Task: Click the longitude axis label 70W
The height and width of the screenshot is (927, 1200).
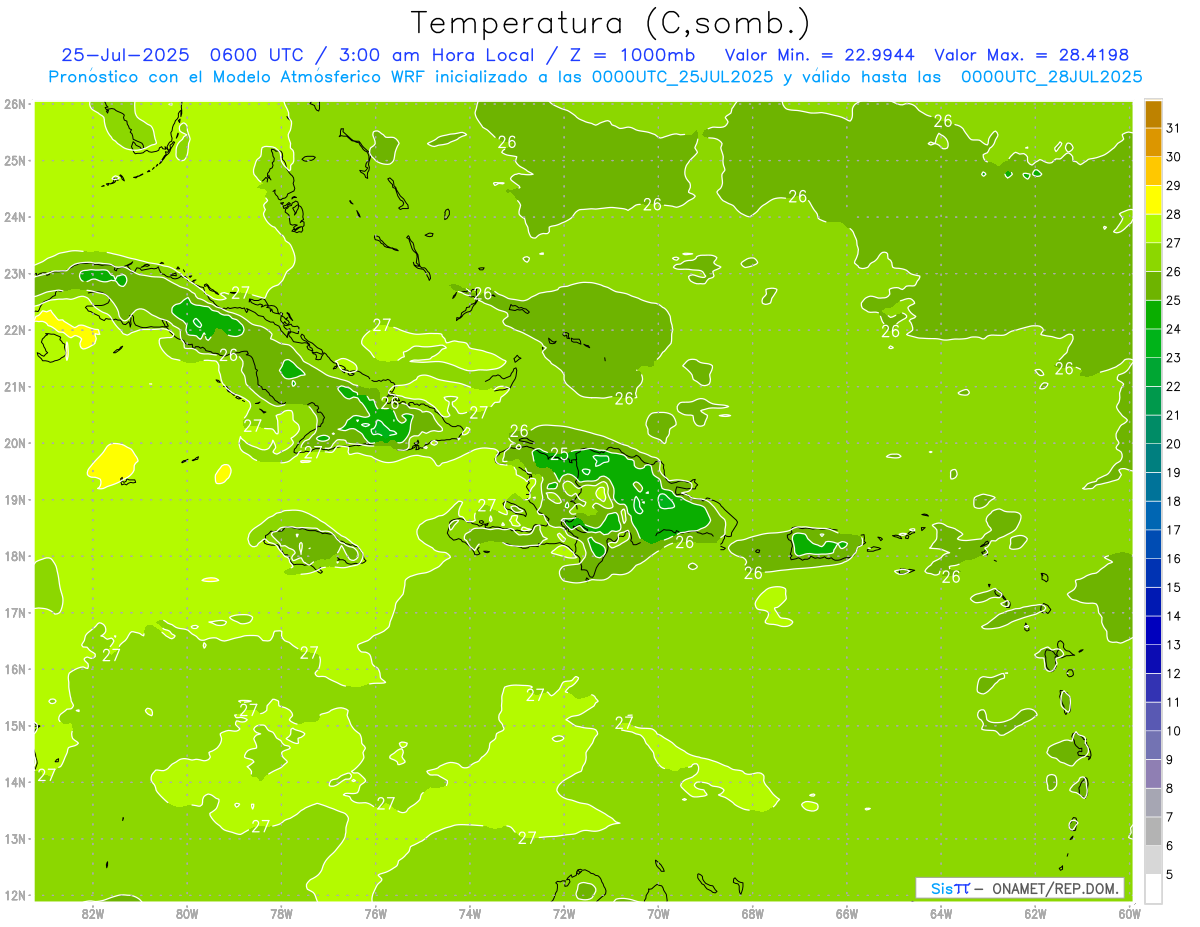Action: click(658, 914)
